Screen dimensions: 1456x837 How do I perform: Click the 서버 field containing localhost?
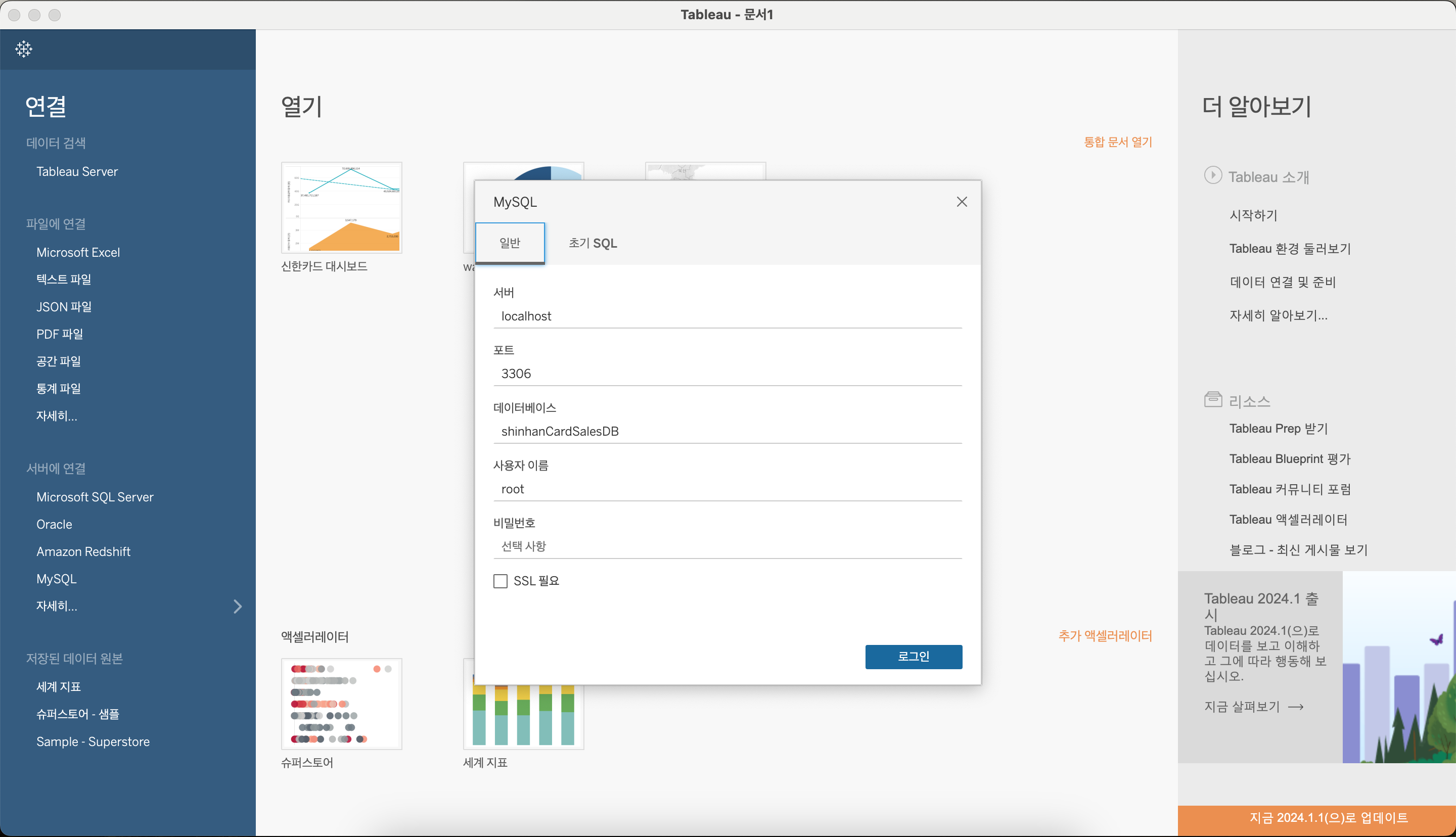pyautogui.click(x=727, y=316)
